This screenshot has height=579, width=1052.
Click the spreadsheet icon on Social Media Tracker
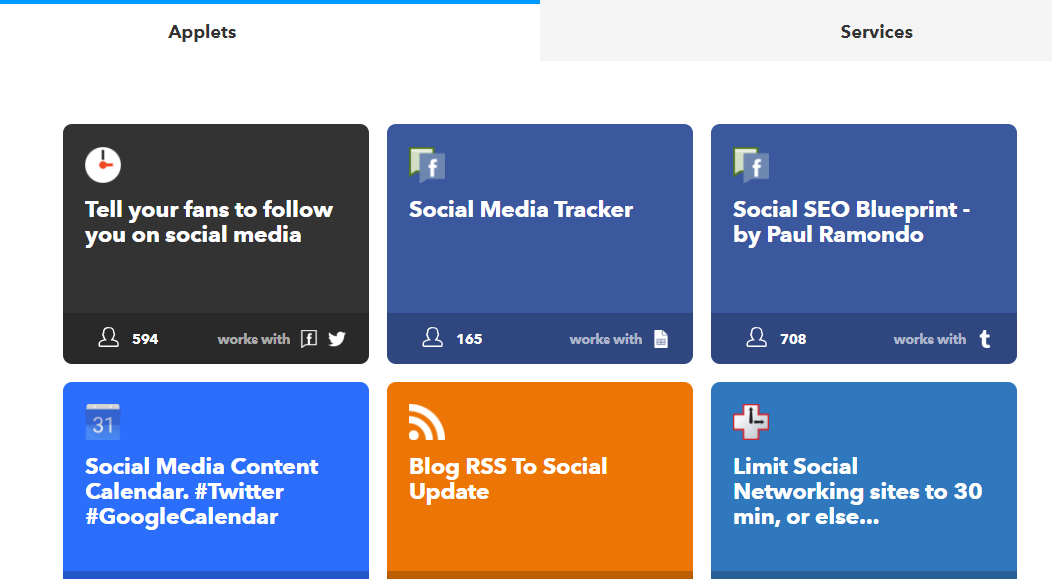click(661, 339)
